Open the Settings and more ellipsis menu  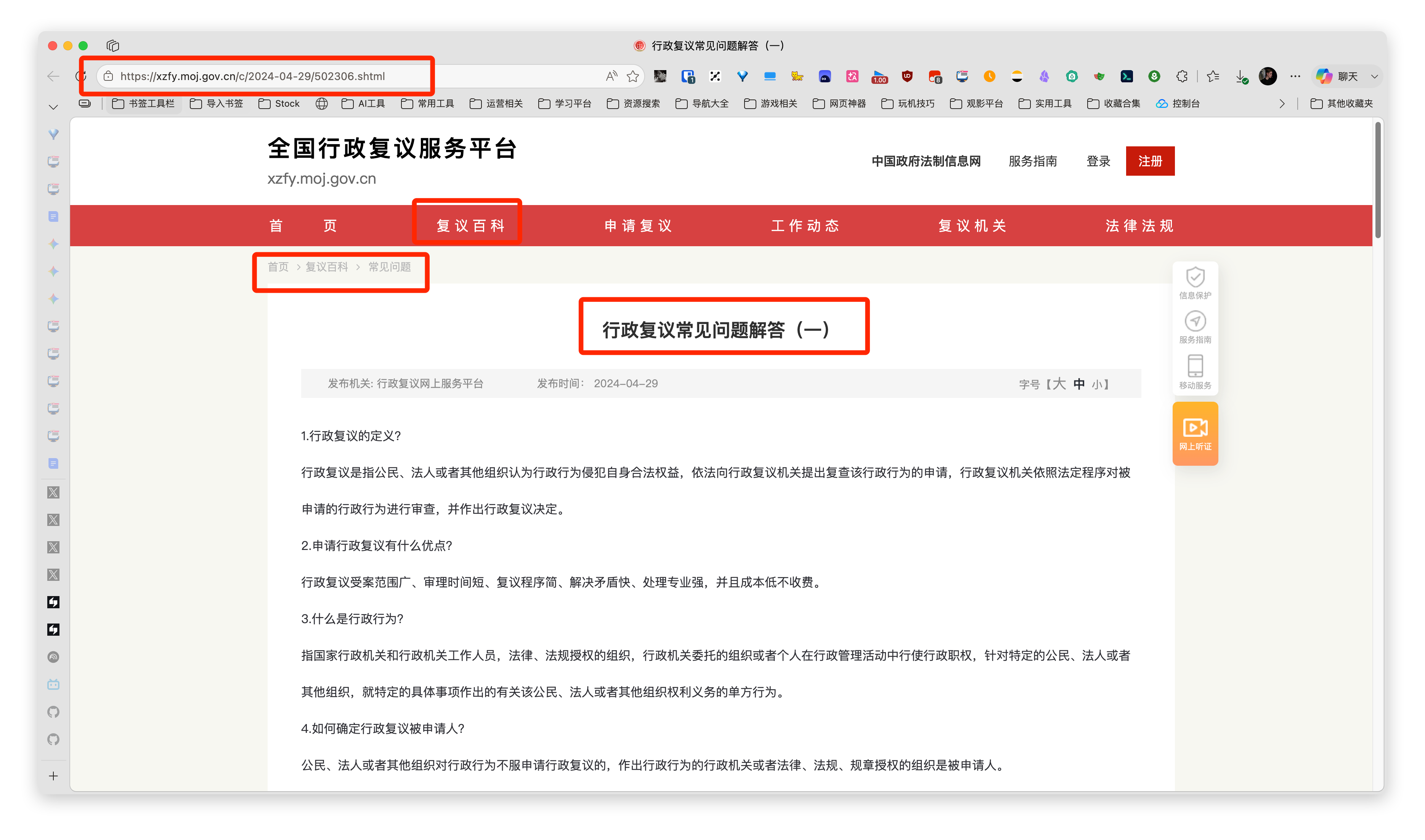pyautogui.click(x=1295, y=76)
